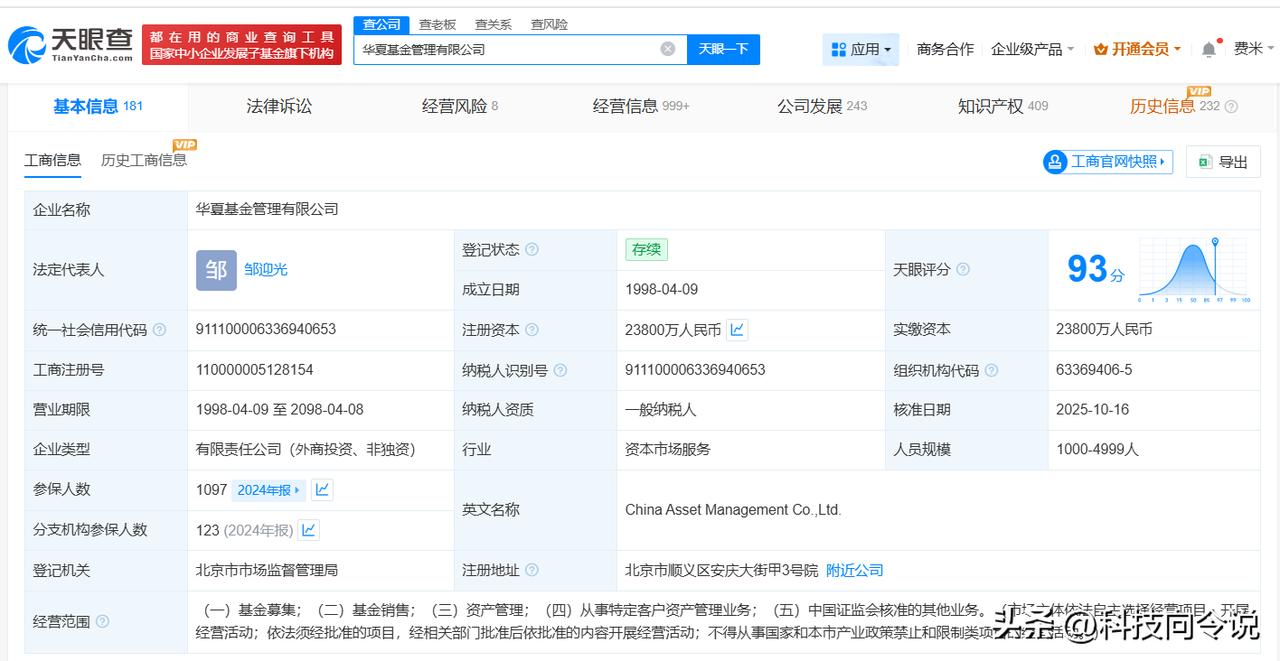Click the registration number 110000005128154
The width and height of the screenshot is (1280, 661).
pos(255,370)
